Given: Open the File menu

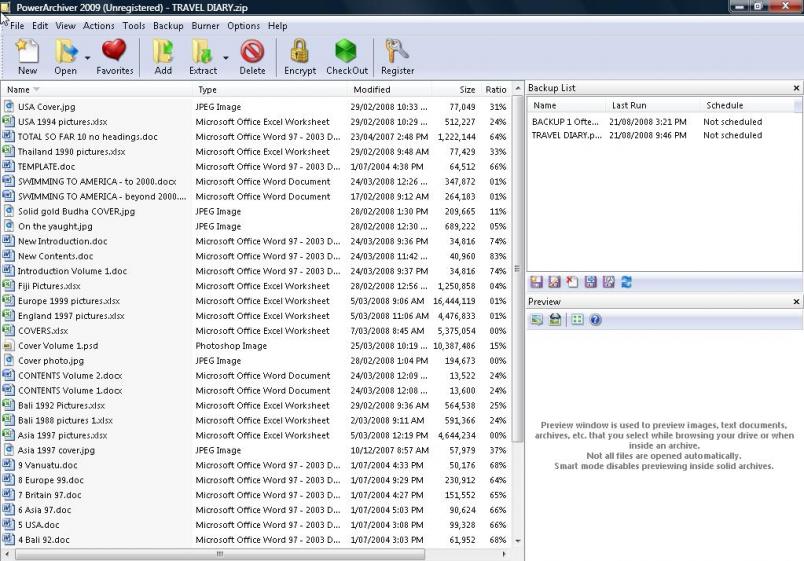Looking at the screenshot, I should coord(17,26).
